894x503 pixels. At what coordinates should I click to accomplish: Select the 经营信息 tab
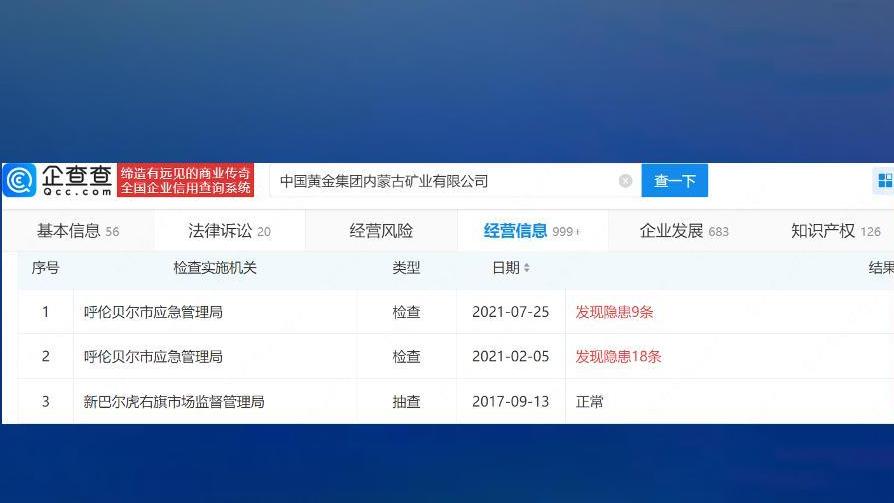pyautogui.click(x=530, y=231)
